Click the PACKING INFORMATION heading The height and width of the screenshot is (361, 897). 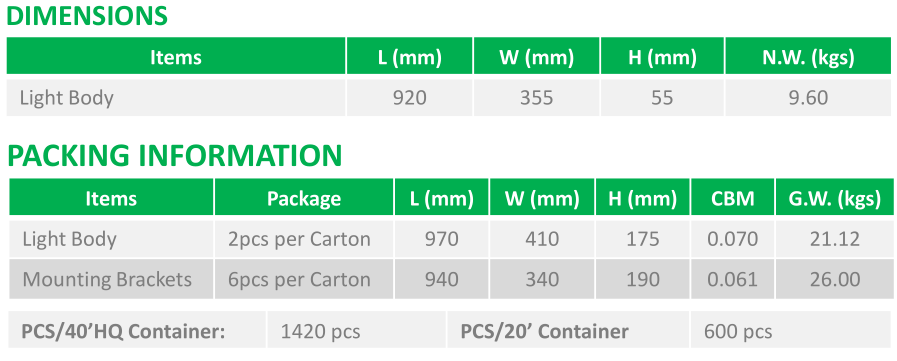pos(174,156)
